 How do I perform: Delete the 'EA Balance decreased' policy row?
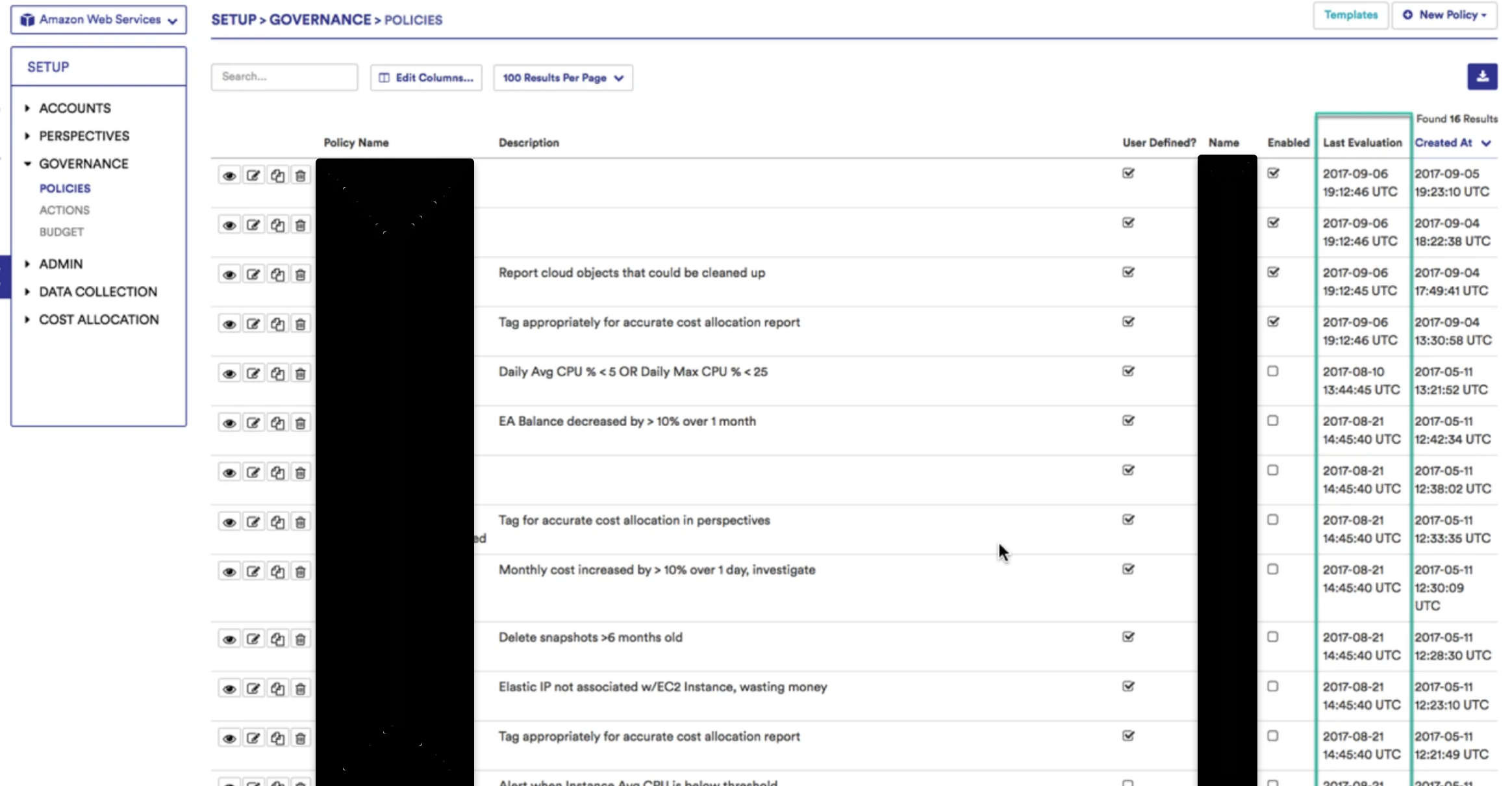point(300,423)
